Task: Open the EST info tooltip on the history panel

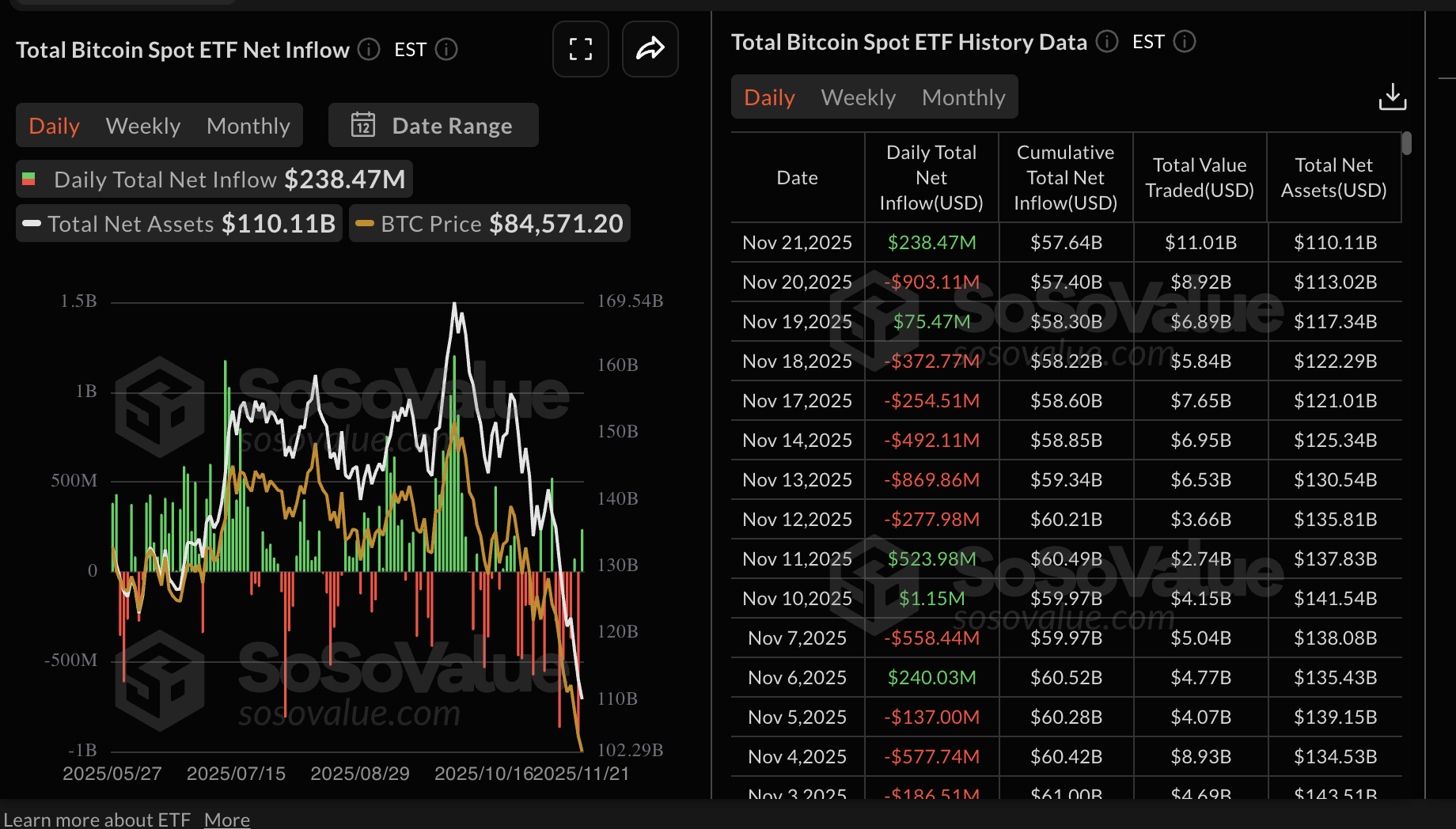Action: tap(1185, 42)
